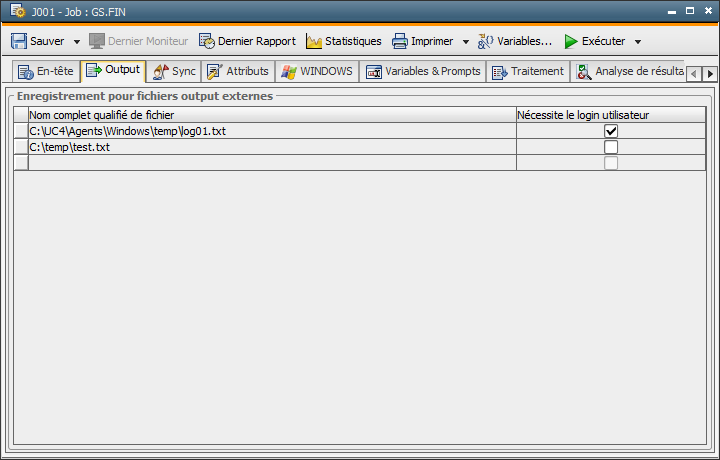Toggle login checkbox in the empty row

611,163
